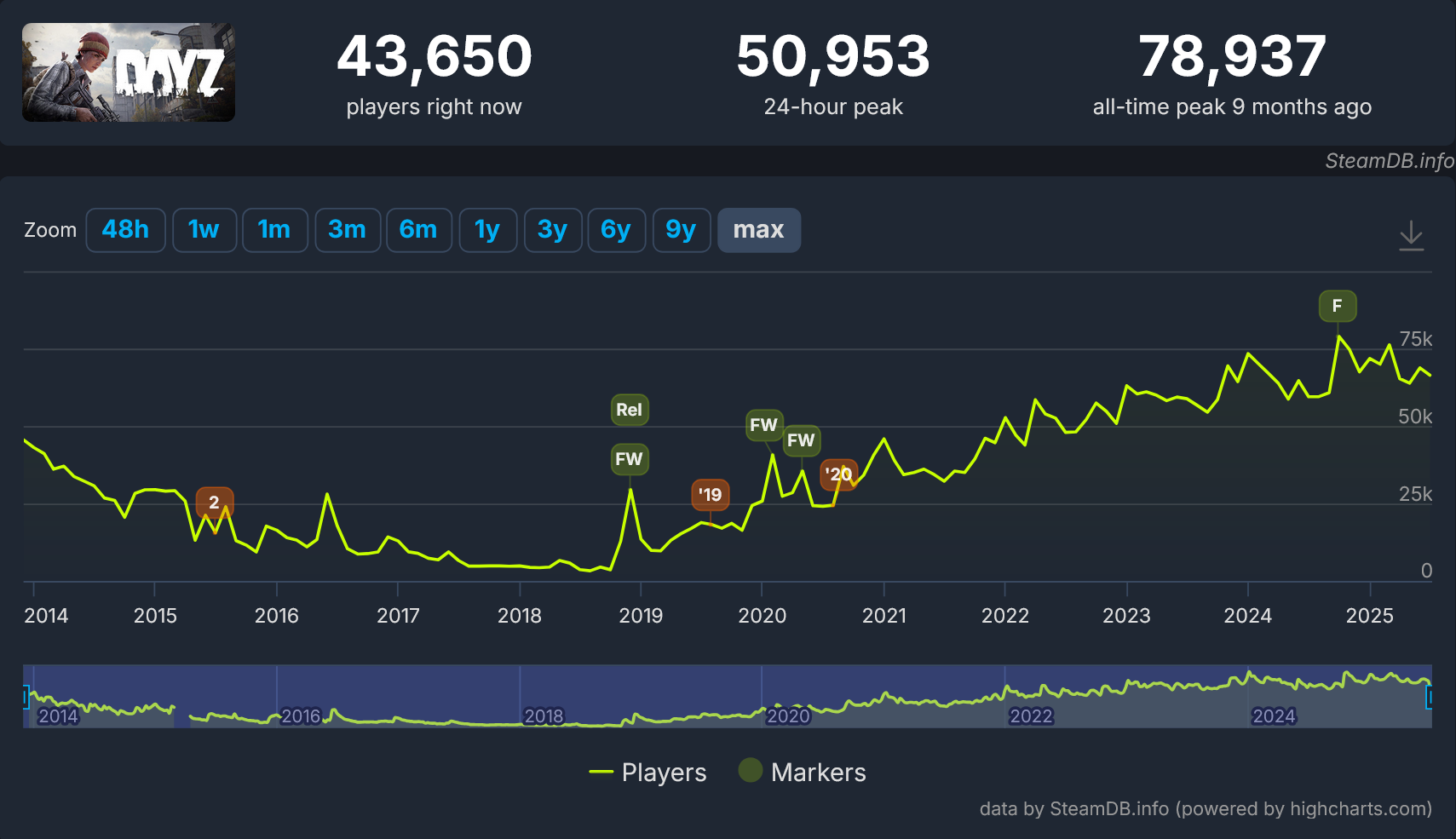Click the 2021 x-axis label
The height and width of the screenshot is (839, 1456).
pos(884,616)
